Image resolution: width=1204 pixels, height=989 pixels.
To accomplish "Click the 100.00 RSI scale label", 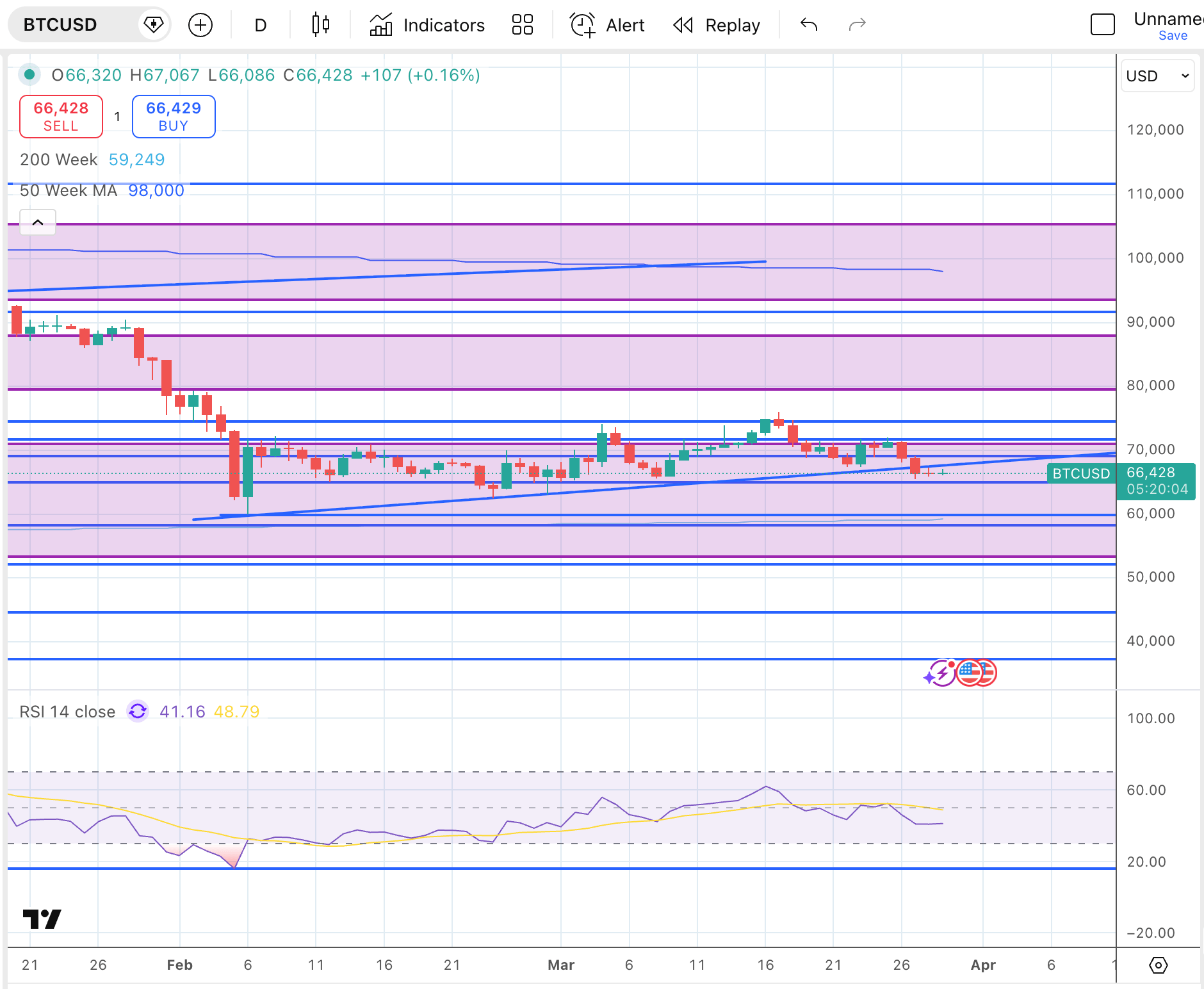I will (x=1151, y=719).
